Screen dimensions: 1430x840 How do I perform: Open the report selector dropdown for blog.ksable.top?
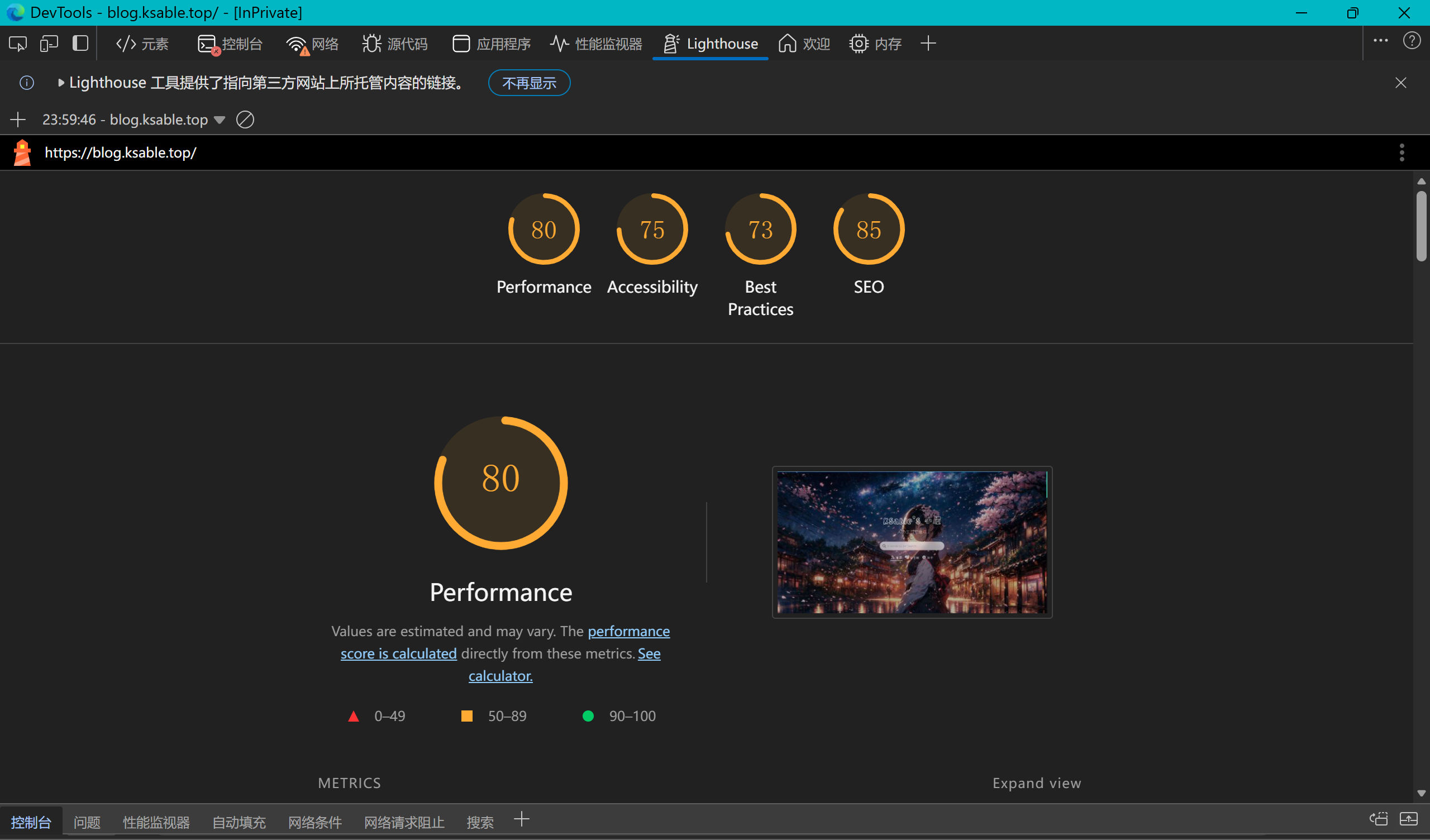tap(220, 120)
